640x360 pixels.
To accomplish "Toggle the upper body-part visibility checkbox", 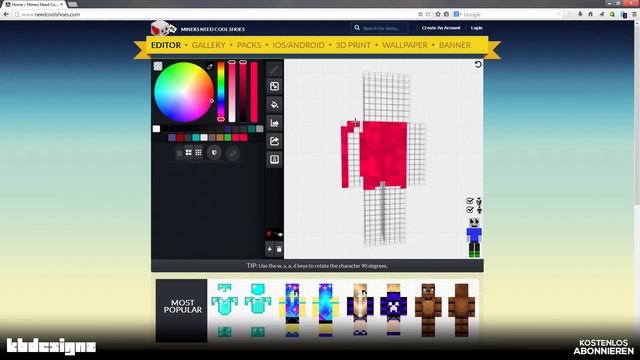I will click(x=470, y=201).
